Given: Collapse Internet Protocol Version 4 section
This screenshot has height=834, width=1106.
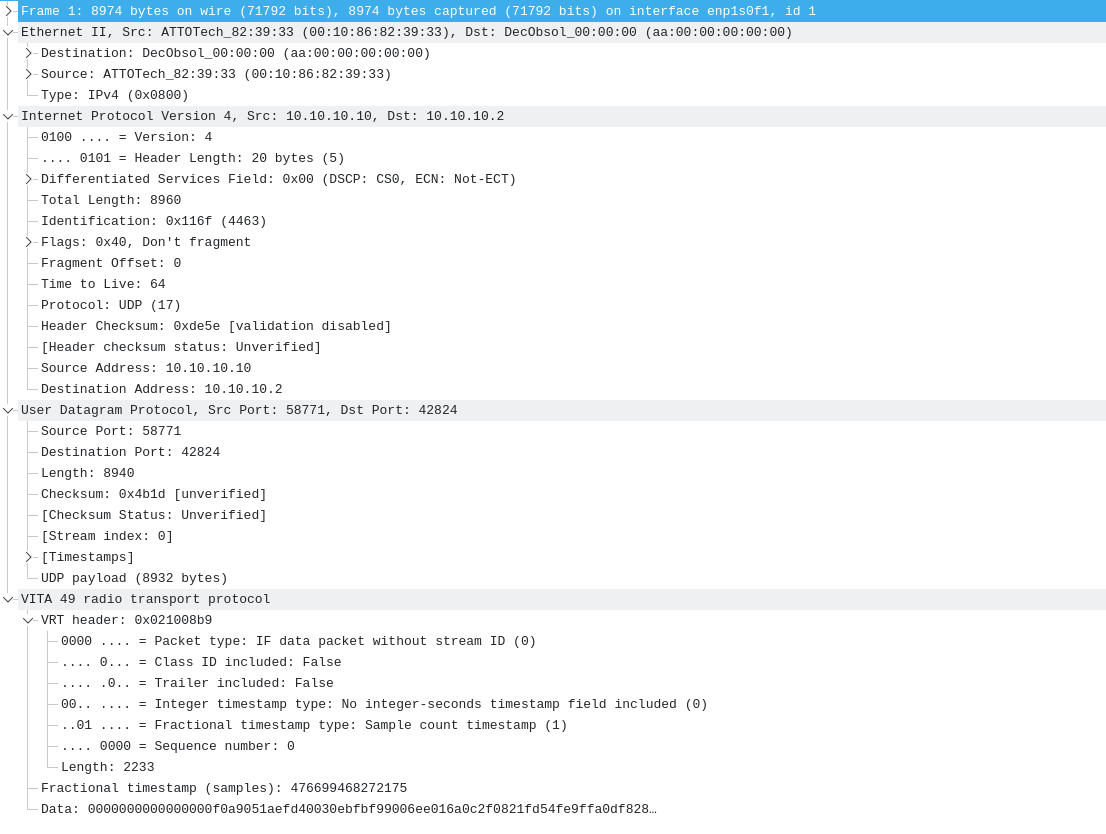Looking at the screenshot, I should pos(8,116).
